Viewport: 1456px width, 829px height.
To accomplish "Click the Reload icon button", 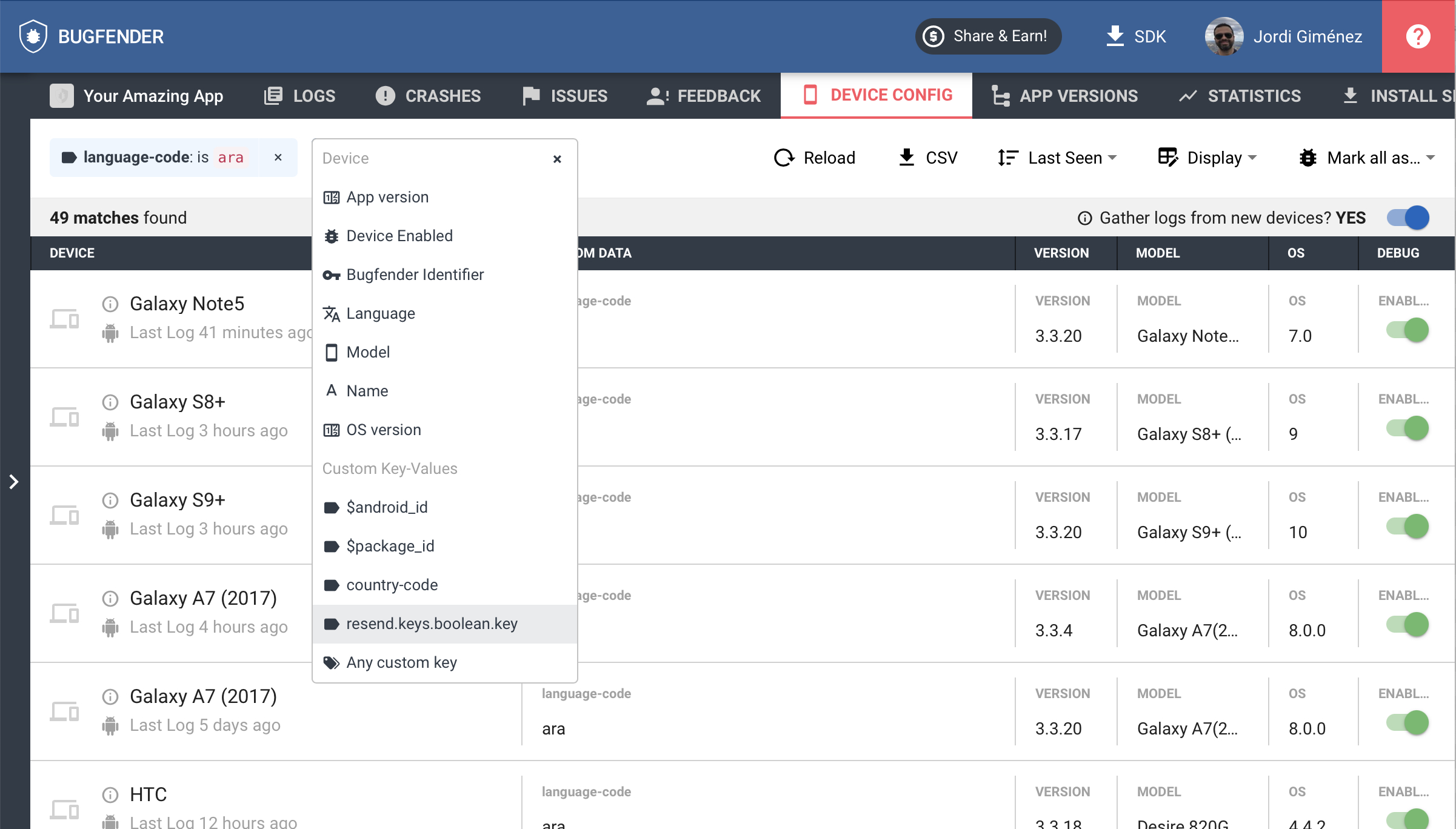I will 784,158.
